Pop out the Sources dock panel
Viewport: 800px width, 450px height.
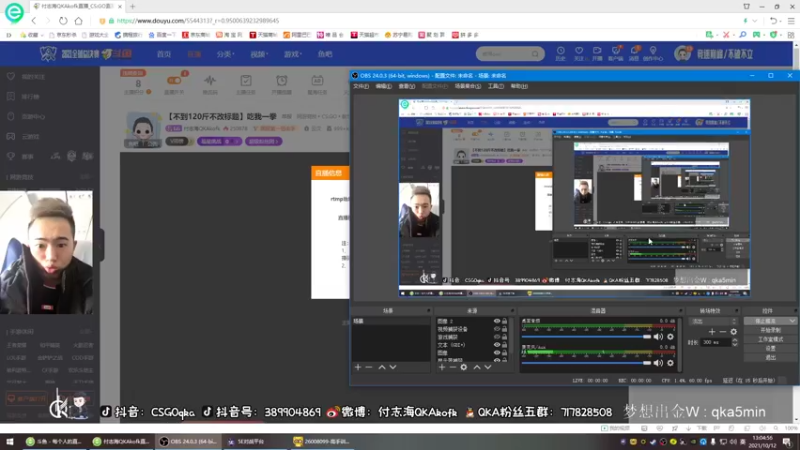[512, 311]
